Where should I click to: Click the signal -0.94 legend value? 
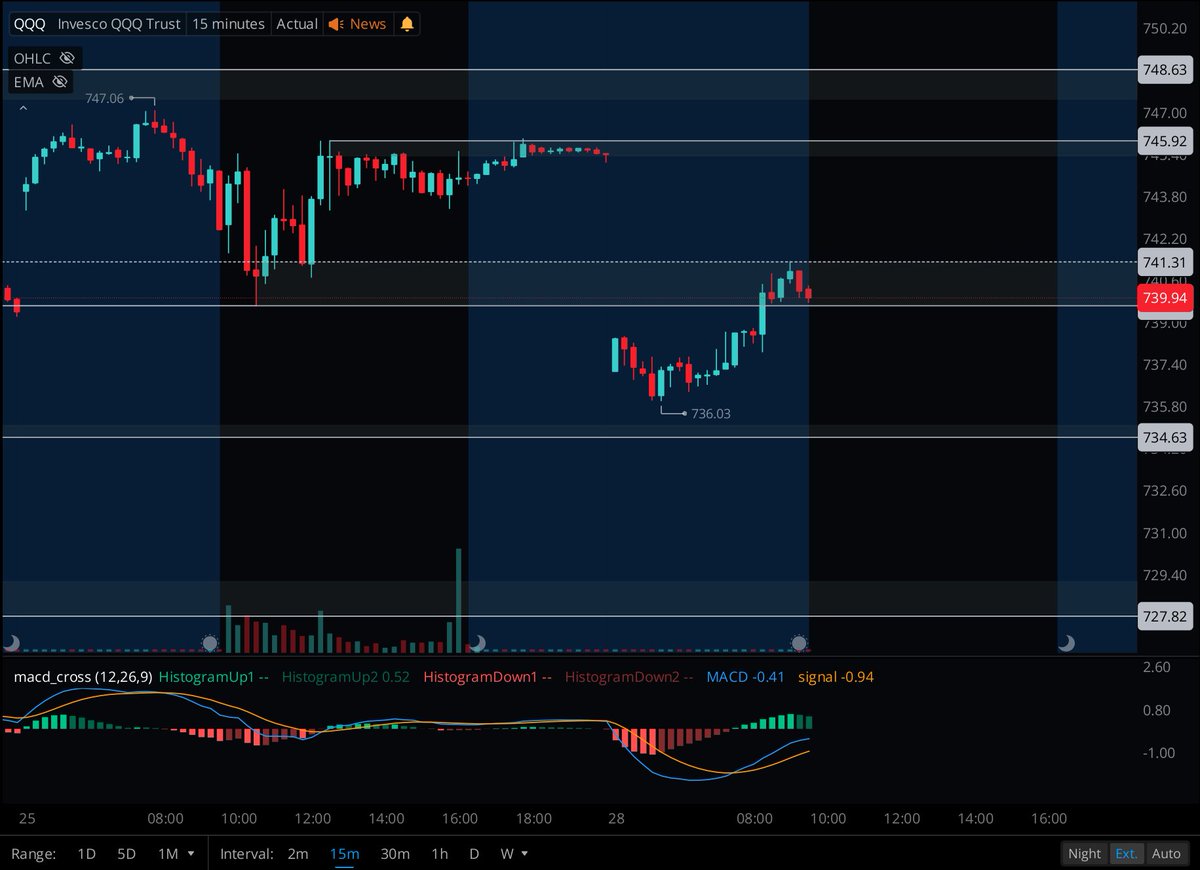coord(836,677)
